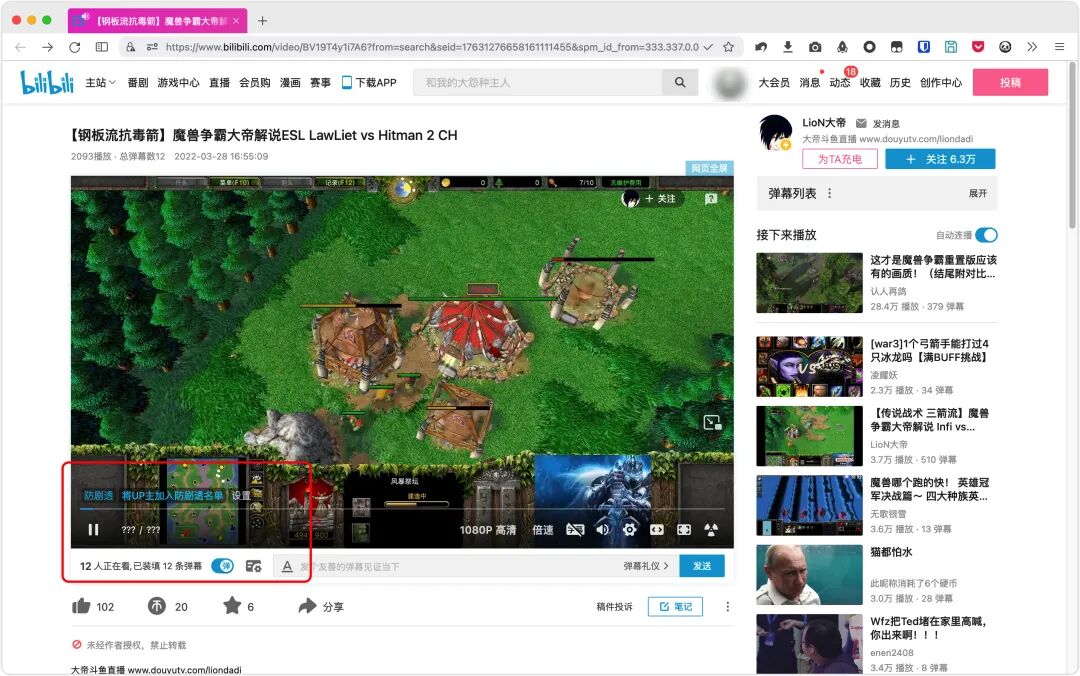This screenshot has height=676, width=1080.
Task: Open 游戏中心 navigation item
Action: pos(178,83)
